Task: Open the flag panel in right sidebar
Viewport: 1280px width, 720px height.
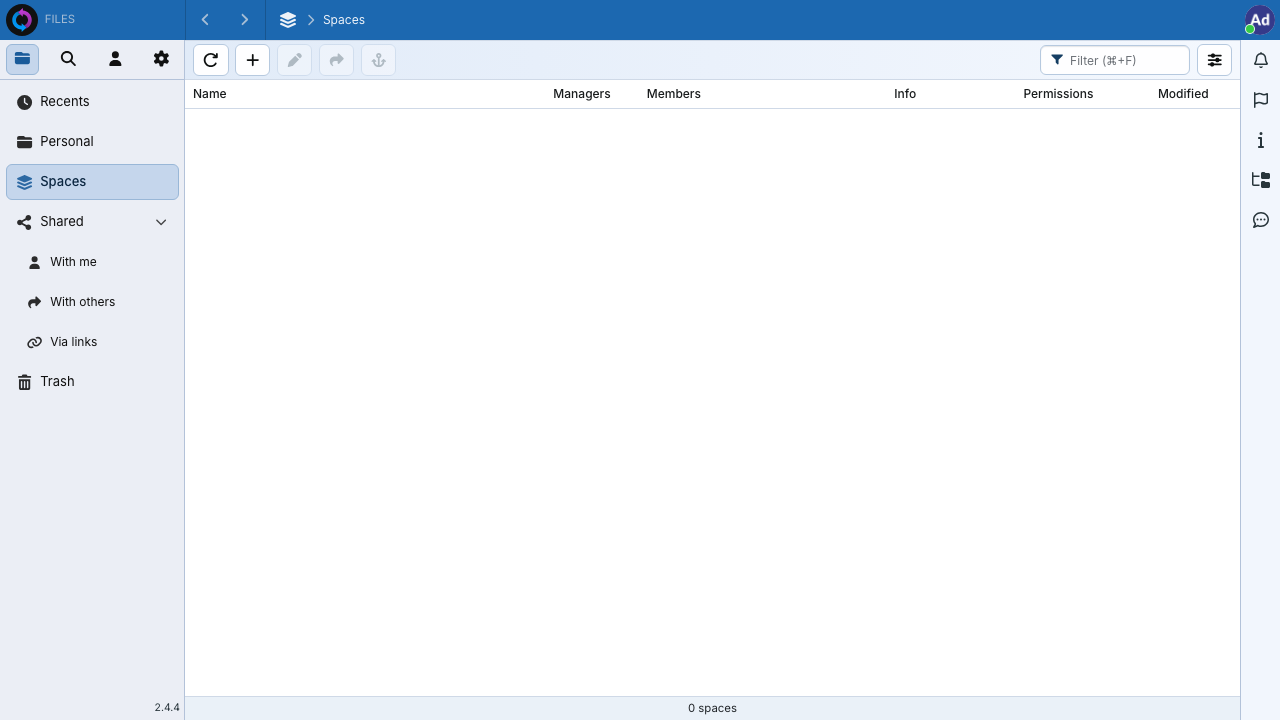Action: click(1261, 100)
